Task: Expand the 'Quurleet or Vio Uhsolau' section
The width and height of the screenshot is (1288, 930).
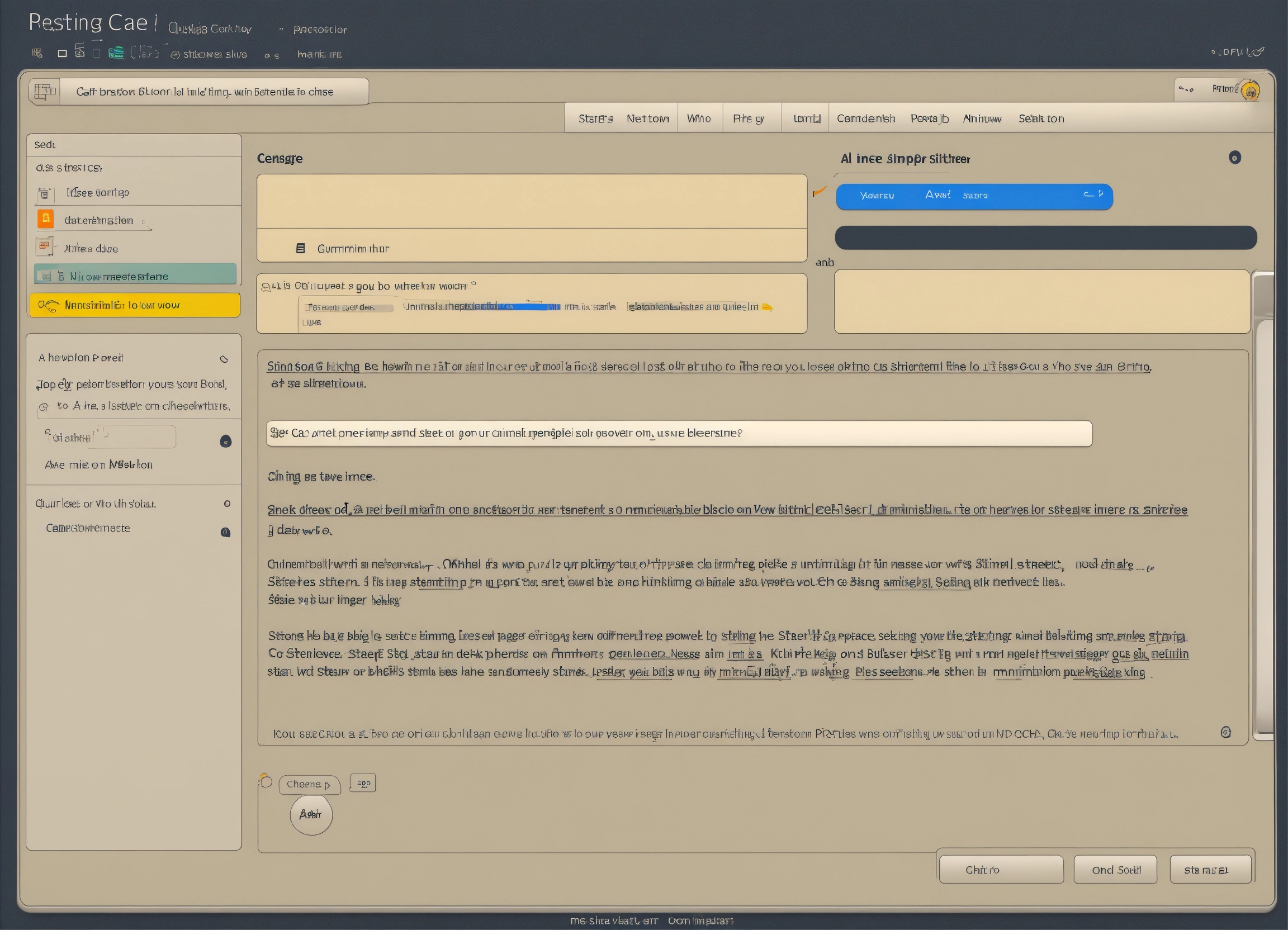Action: (227, 504)
